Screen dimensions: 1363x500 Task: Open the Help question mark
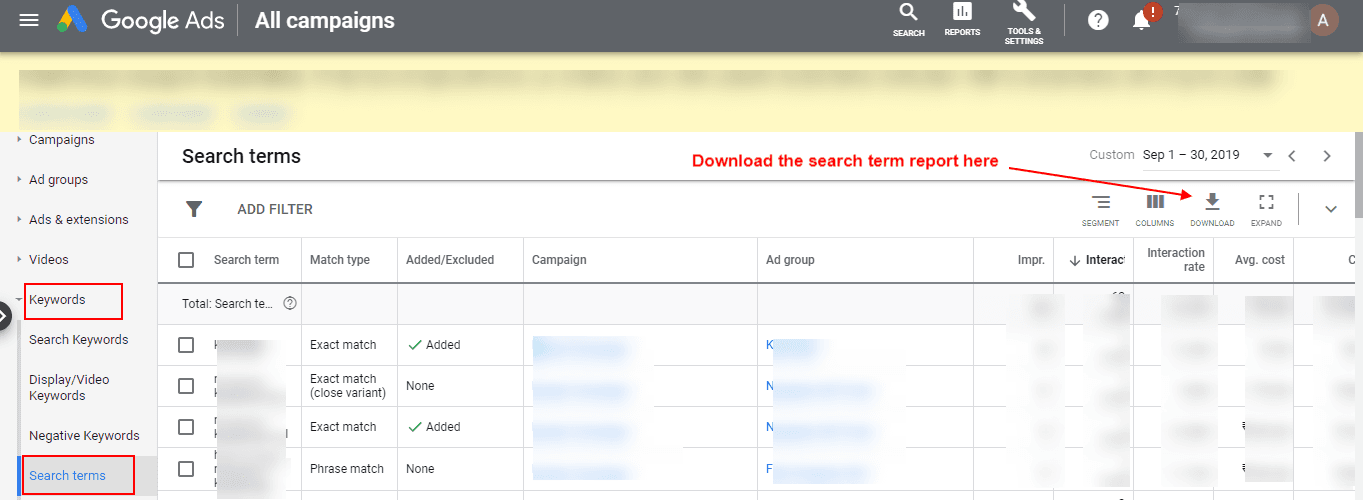pyautogui.click(x=1098, y=20)
